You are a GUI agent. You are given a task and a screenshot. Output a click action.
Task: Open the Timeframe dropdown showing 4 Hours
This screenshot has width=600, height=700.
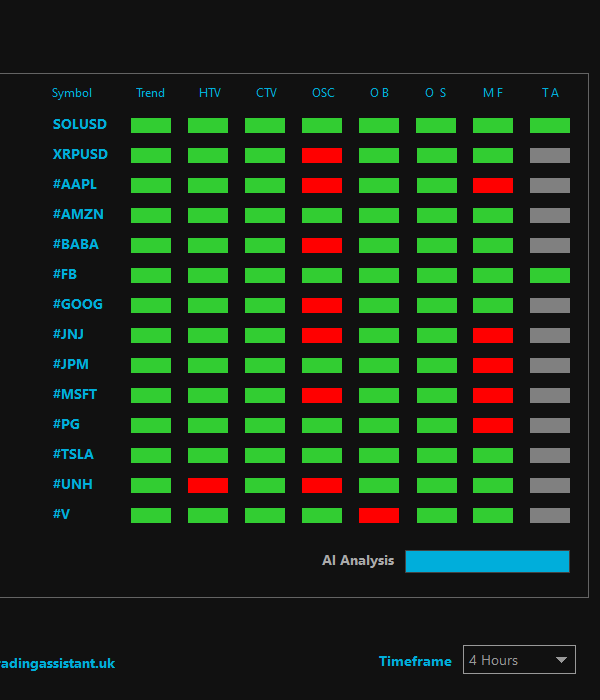click(x=519, y=659)
